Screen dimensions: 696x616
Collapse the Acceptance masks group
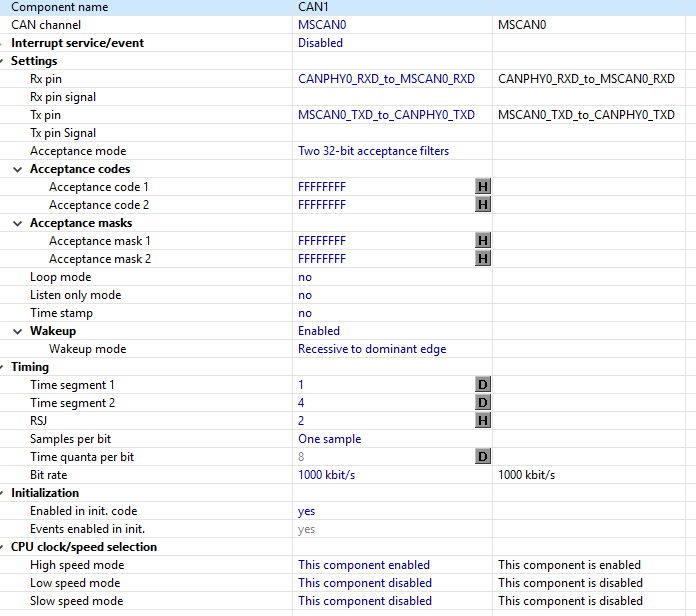18,223
